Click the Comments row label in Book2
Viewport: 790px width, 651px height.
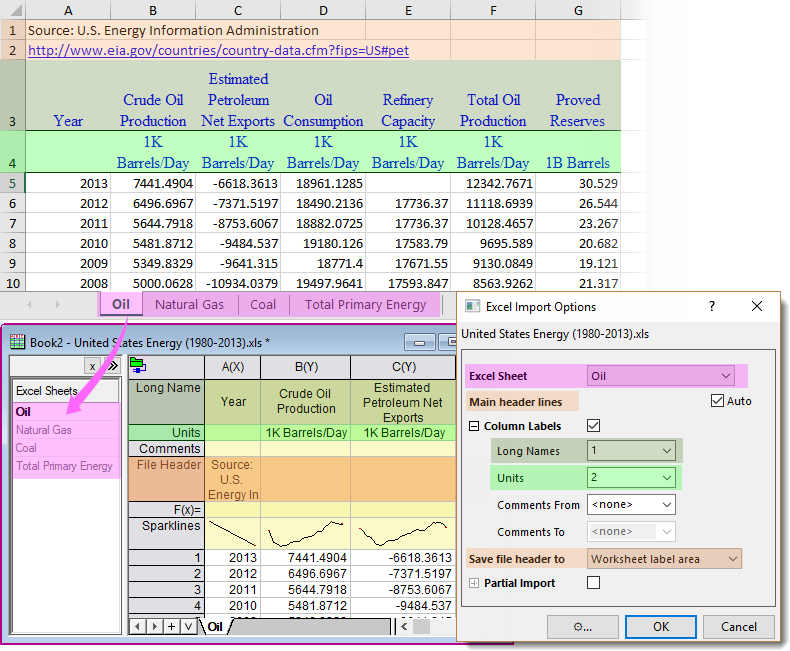[167, 448]
